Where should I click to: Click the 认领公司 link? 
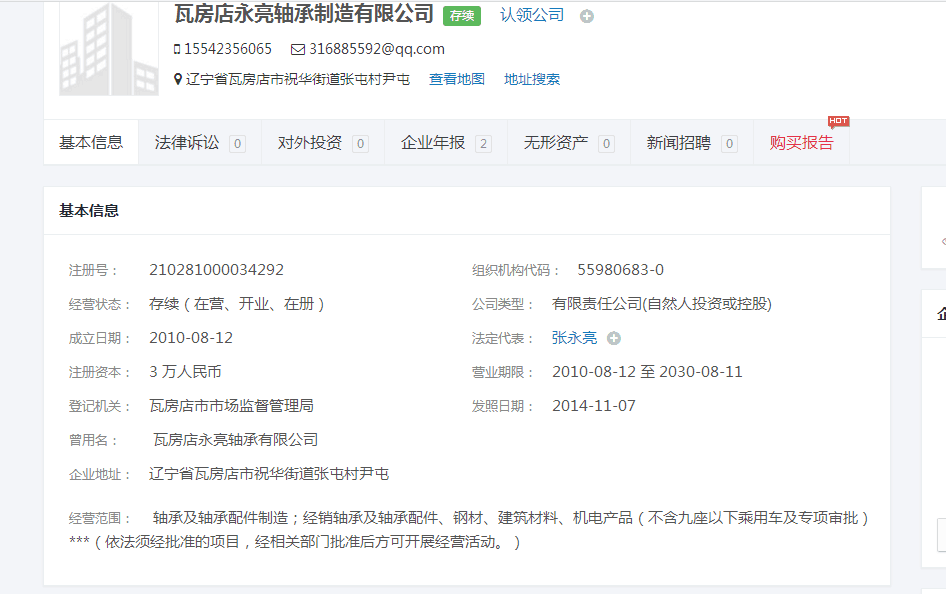[532, 15]
